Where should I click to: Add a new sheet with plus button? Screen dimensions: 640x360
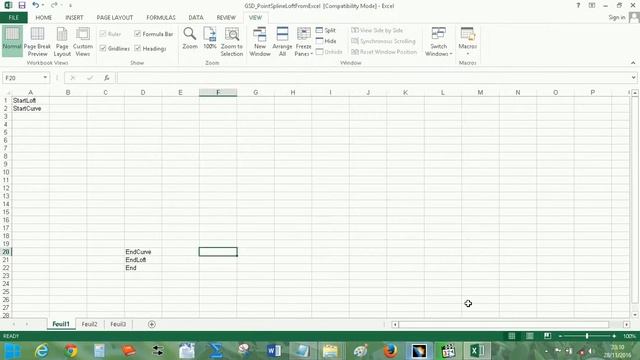pyautogui.click(x=151, y=324)
